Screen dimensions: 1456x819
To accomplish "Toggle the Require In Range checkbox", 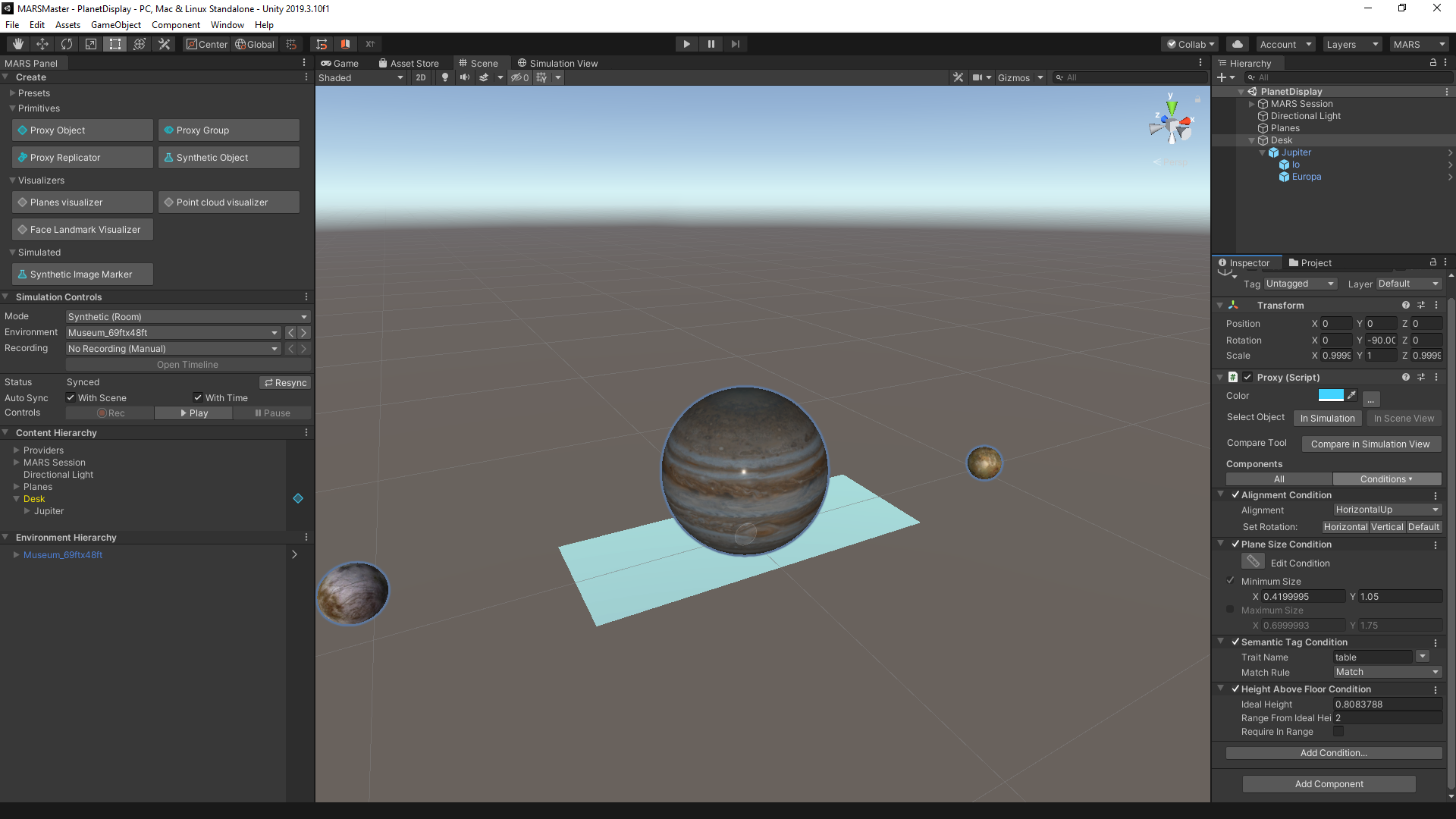I will (x=1338, y=731).
